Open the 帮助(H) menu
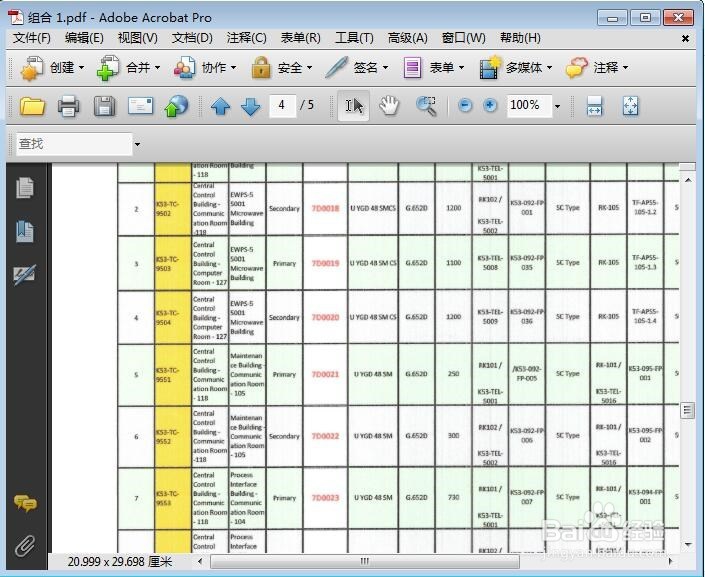The width and height of the screenshot is (705, 577). point(520,38)
